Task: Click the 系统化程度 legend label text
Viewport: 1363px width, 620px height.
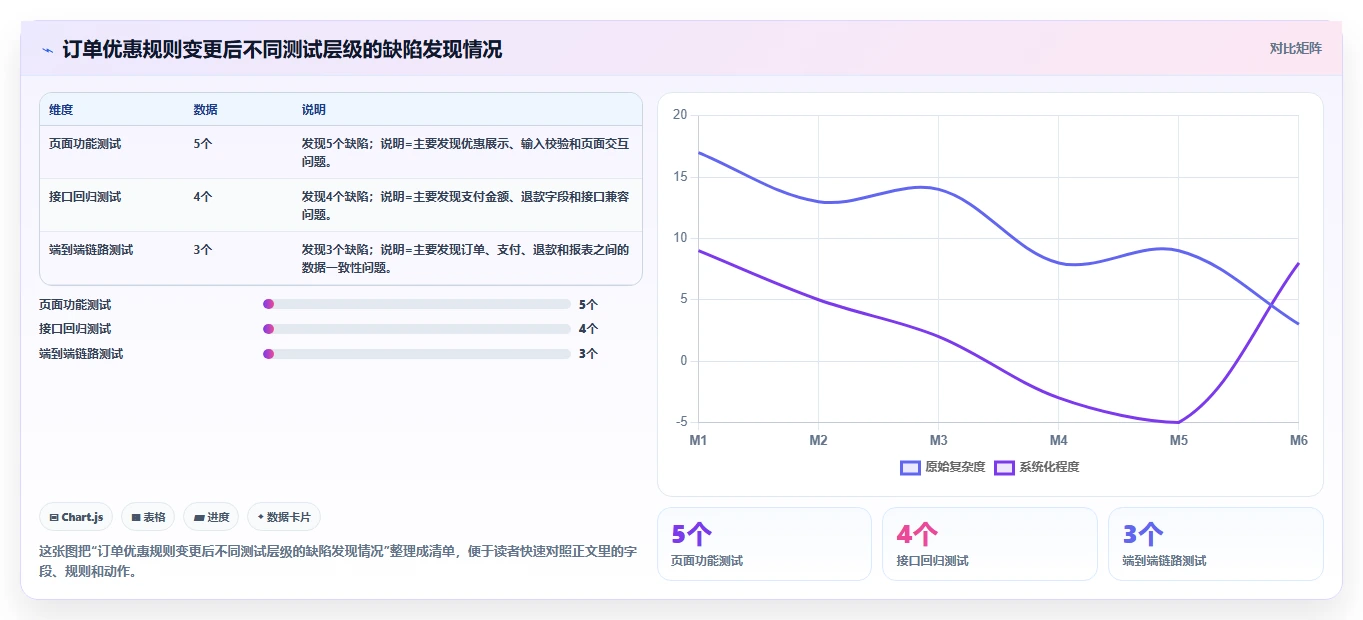Action: coord(1049,467)
